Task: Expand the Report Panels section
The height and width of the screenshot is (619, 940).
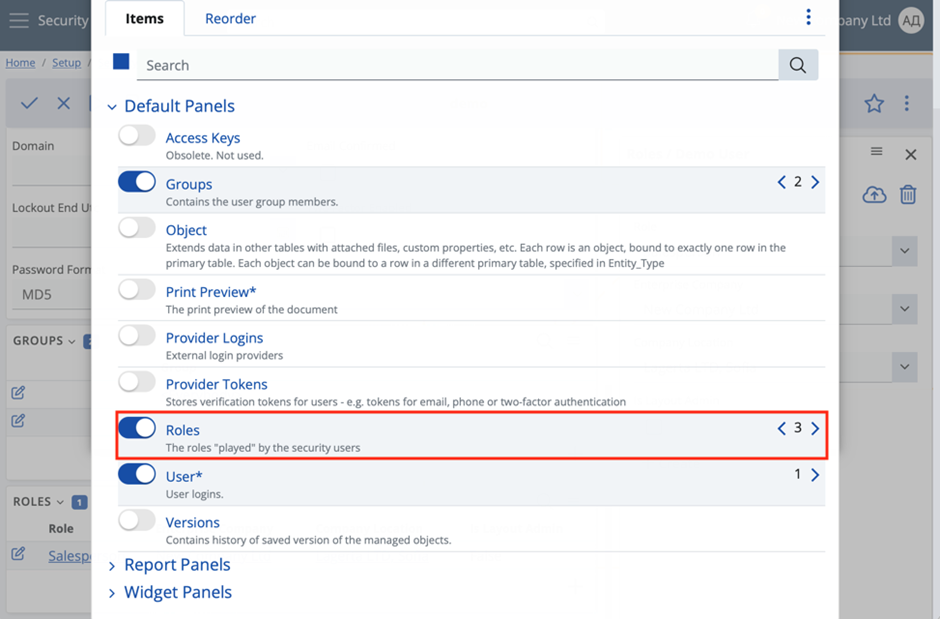Action: tap(112, 566)
